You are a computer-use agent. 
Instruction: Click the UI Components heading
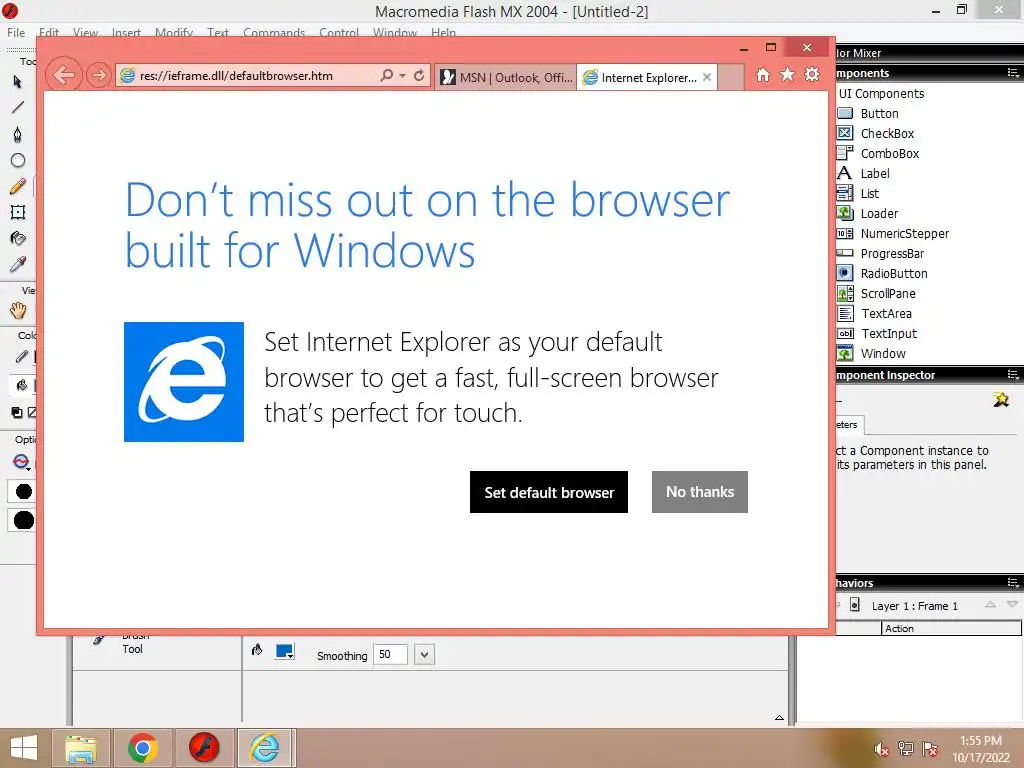[881, 93]
